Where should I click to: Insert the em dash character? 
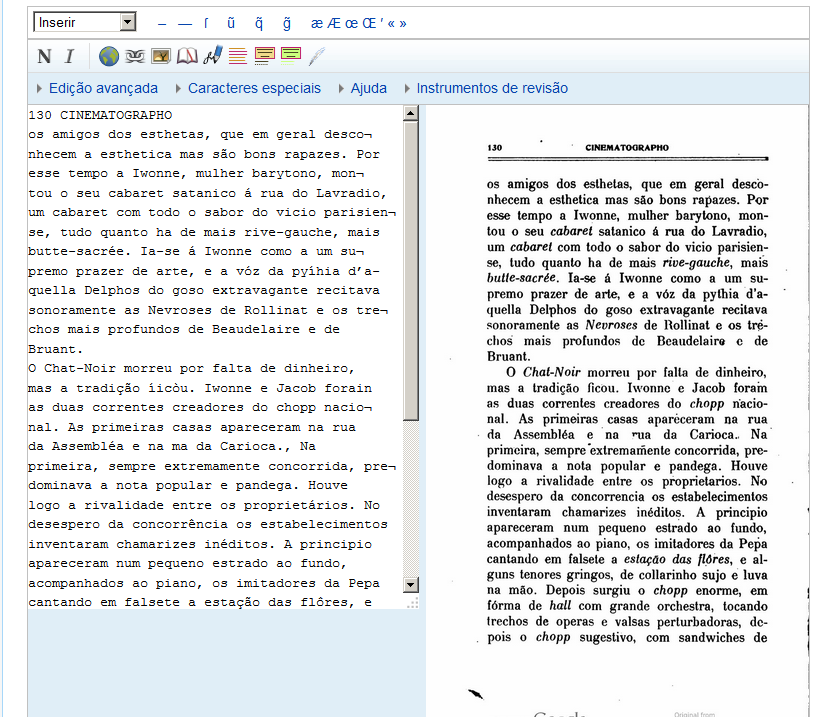[185, 24]
